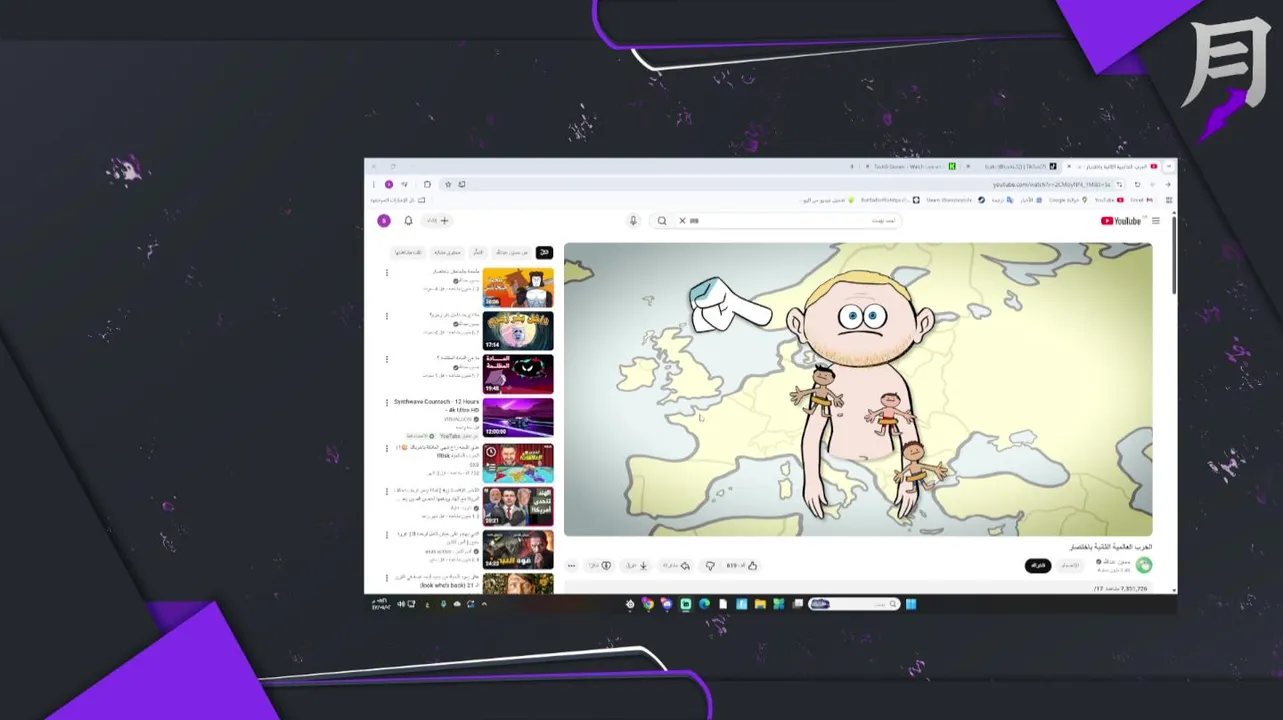Image resolution: width=1283 pixels, height=720 pixels.
Task: Click the taskbar search box
Action: [853, 604]
